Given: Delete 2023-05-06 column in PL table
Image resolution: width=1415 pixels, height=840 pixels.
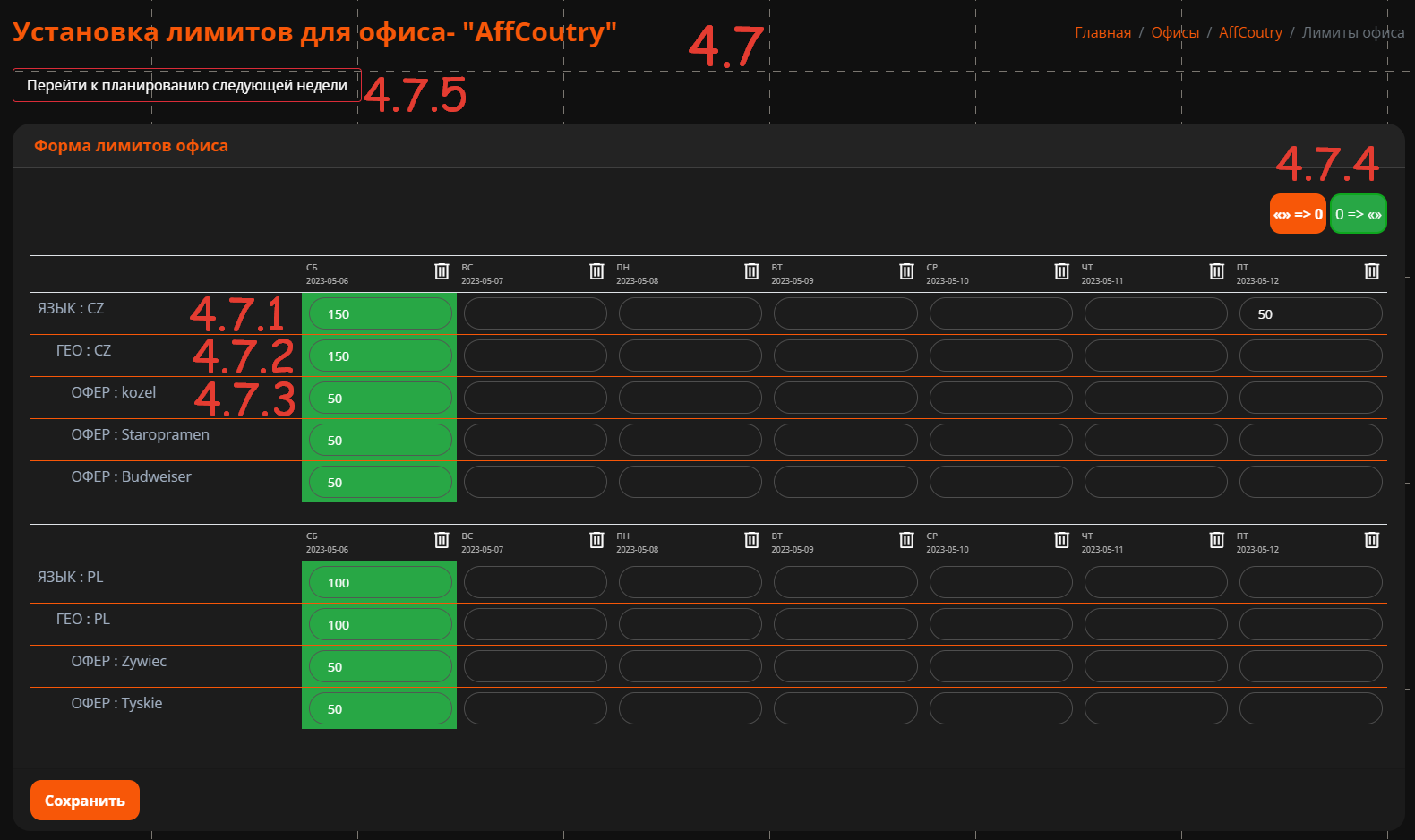Looking at the screenshot, I should tap(442, 540).
